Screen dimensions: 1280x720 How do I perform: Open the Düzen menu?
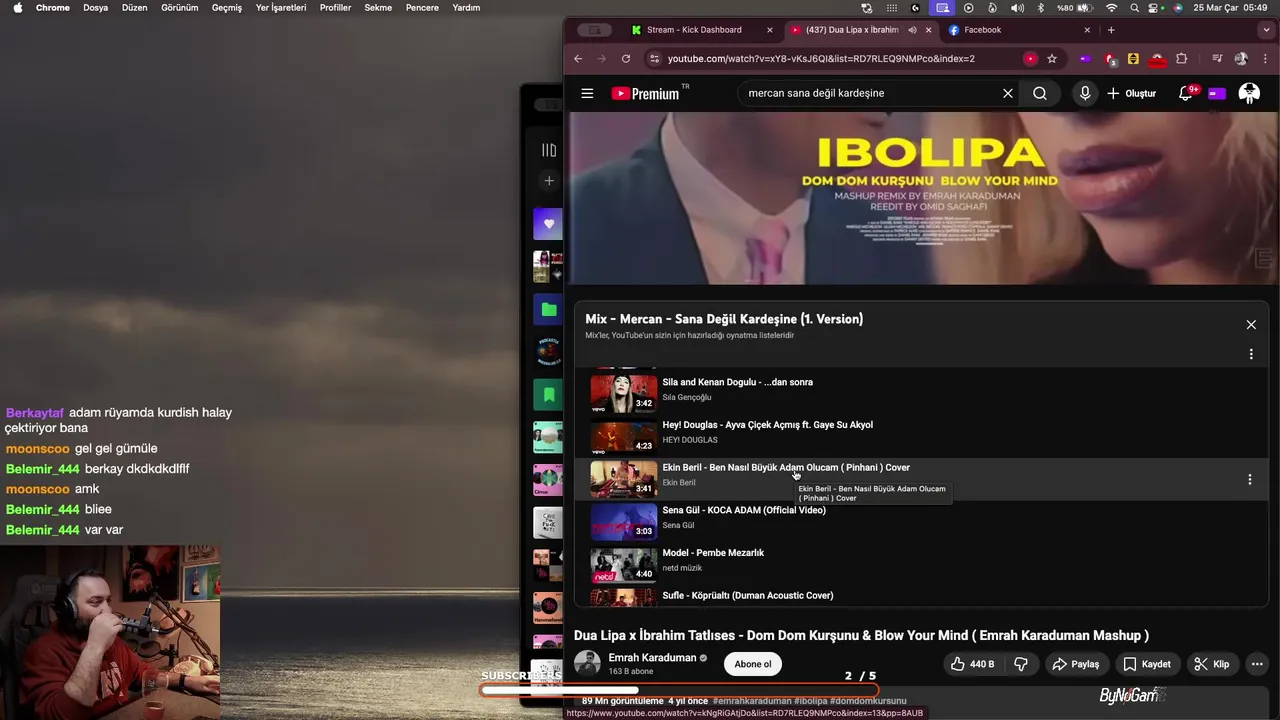[134, 8]
